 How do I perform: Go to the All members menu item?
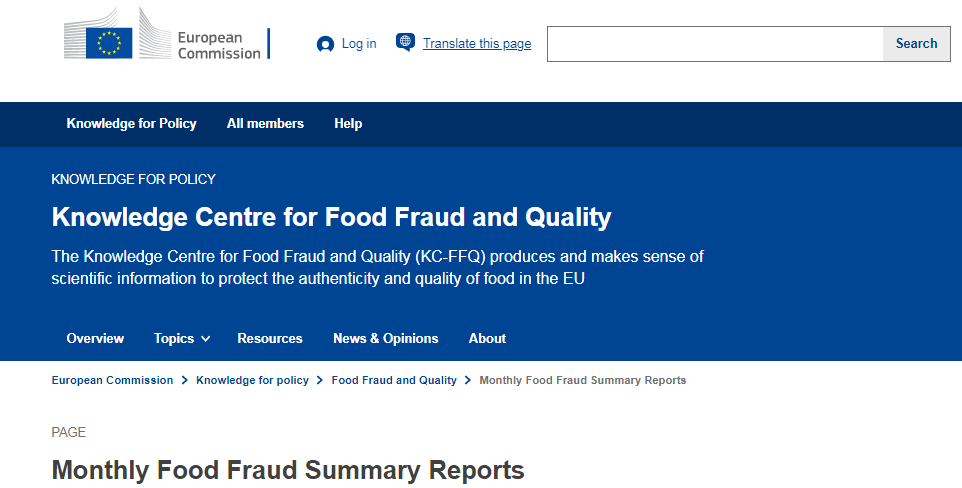click(265, 124)
